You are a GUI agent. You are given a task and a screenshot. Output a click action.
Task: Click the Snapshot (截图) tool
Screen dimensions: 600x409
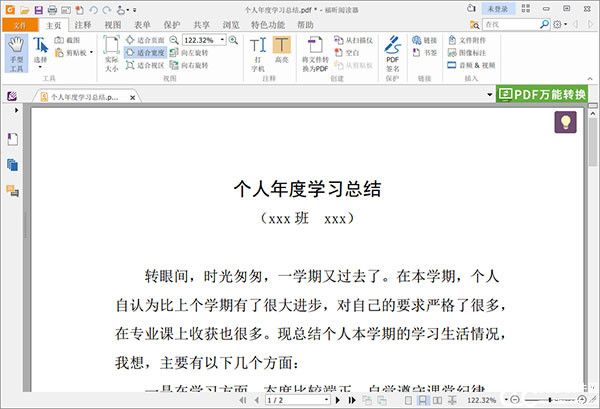coord(67,40)
